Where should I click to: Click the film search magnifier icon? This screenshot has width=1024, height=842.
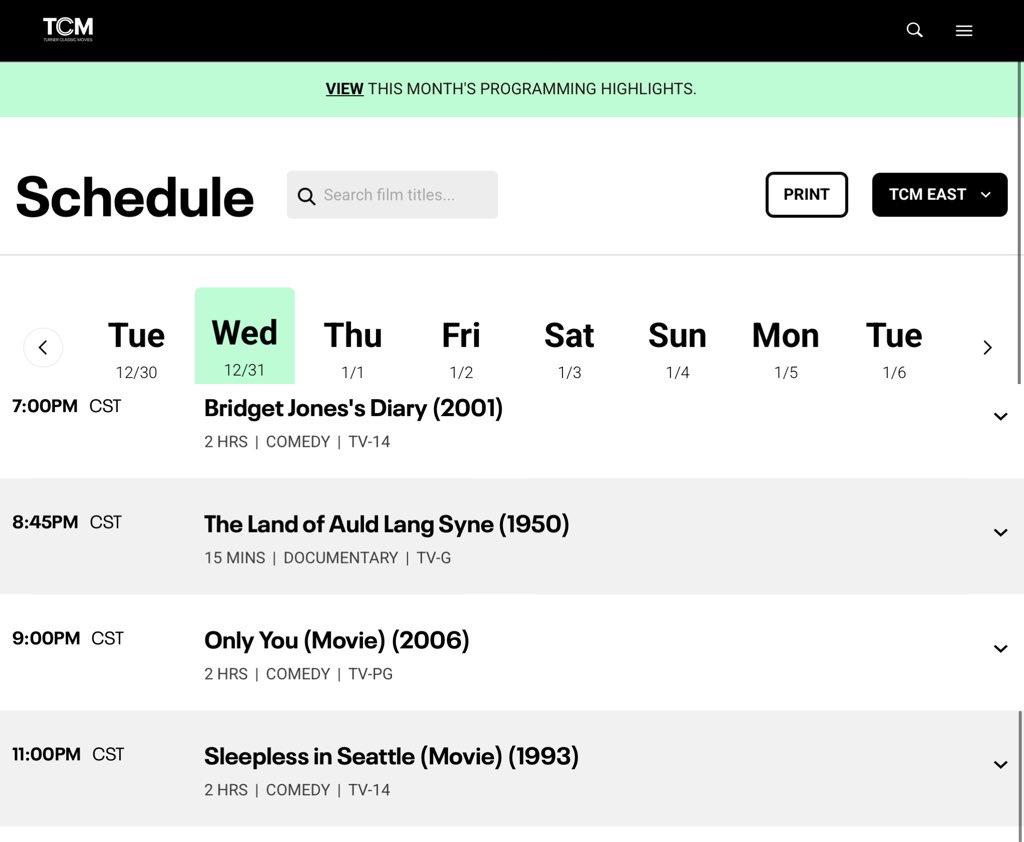click(x=307, y=196)
